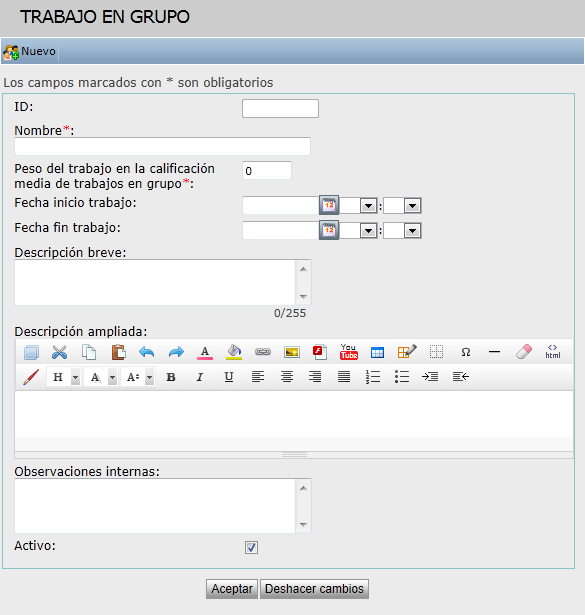Clear formatting with eraser icon
Image resolution: width=585 pixels, height=615 pixels.
tap(524, 351)
